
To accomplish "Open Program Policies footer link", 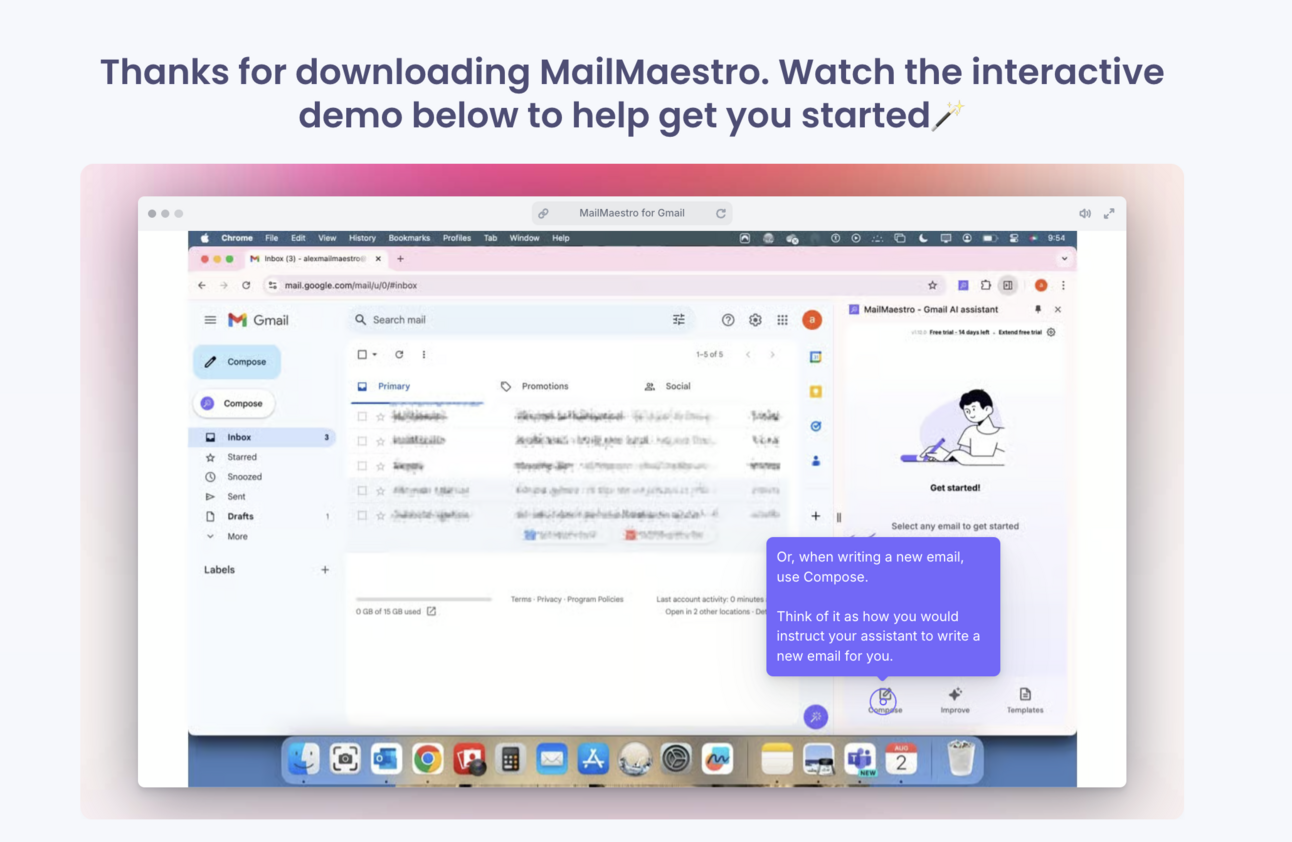I will (595, 599).
